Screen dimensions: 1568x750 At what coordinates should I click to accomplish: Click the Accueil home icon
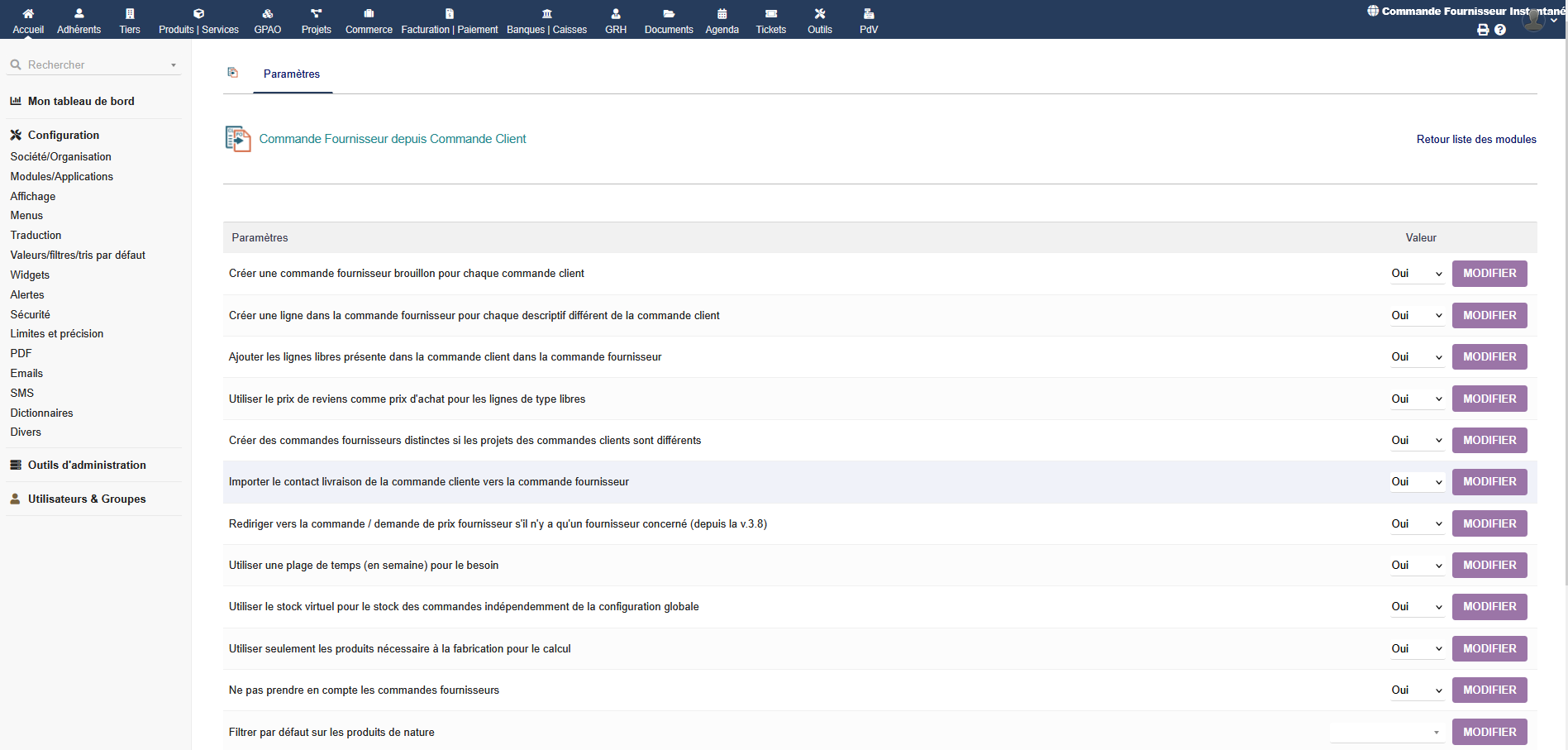pyautogui.click(x=28, y=14)
